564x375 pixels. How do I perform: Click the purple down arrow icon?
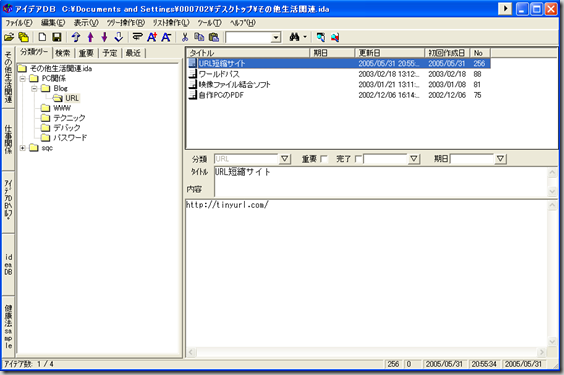click(x=104, y=37)
